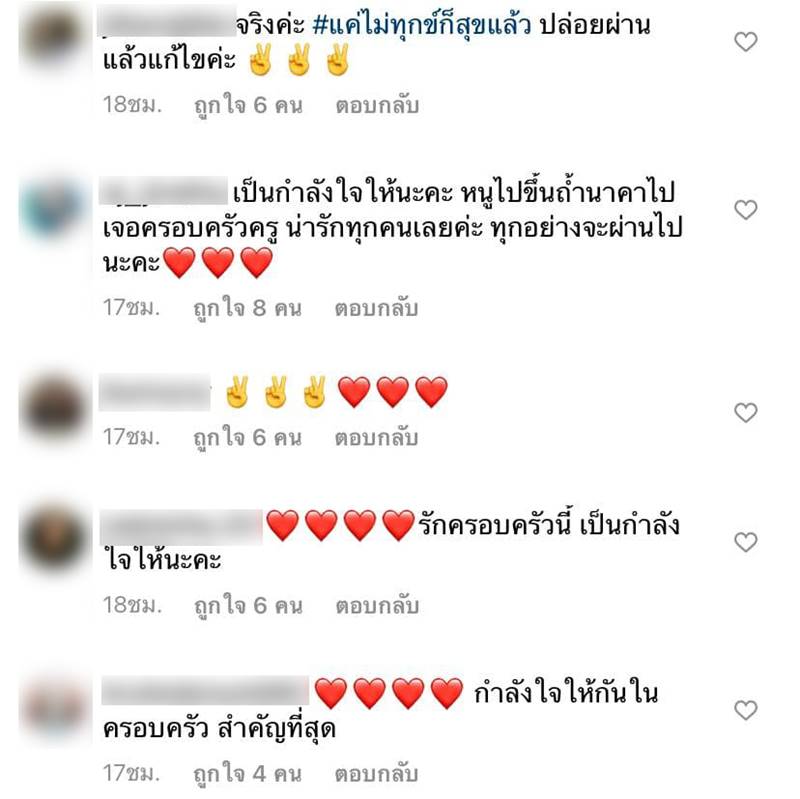Open first commenter's profile picture
This screenshot has width=800, height=799.
[54, 37]
